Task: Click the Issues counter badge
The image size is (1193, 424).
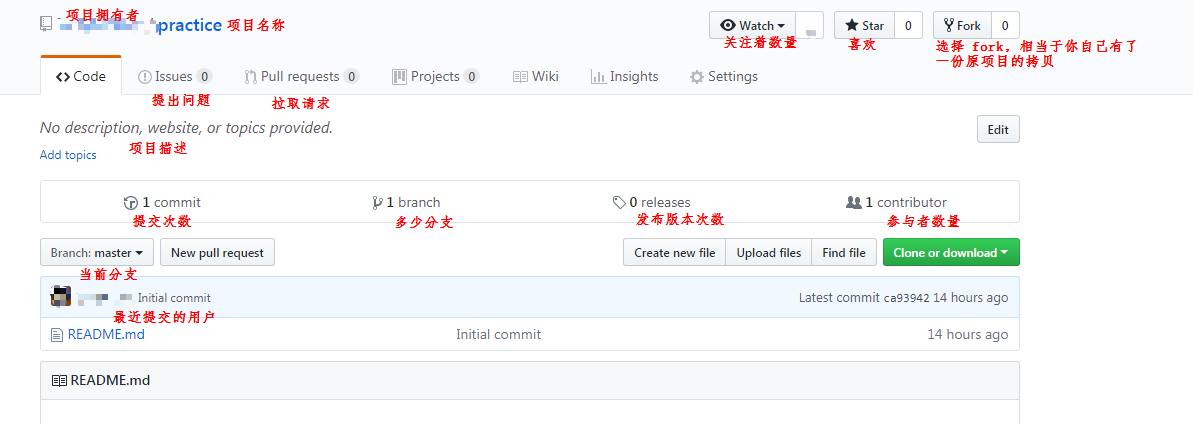Action: [204, 76]
